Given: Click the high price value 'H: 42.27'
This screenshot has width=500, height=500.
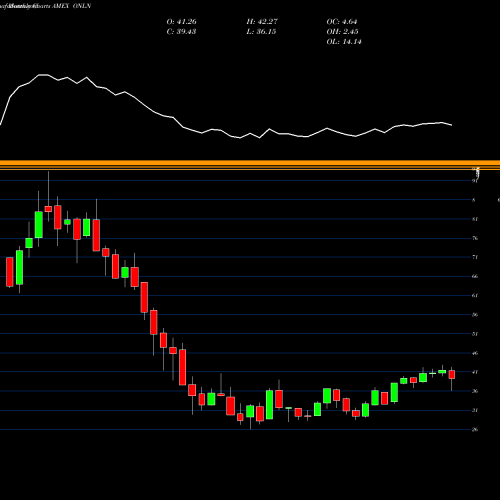Looking at the screenshot, I should 262,22.
